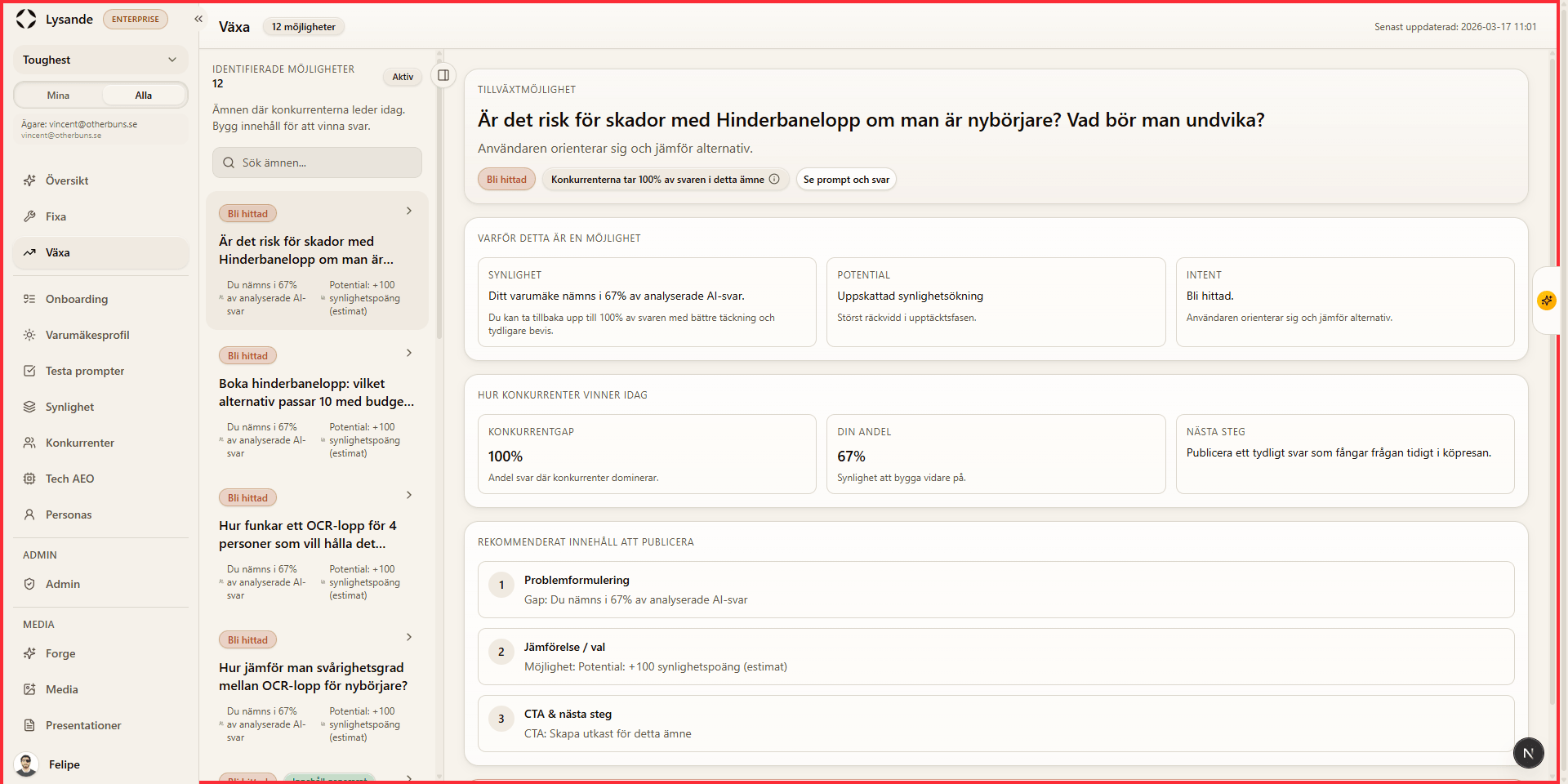Open the yellow floating assistant icon

(1547, 301)
